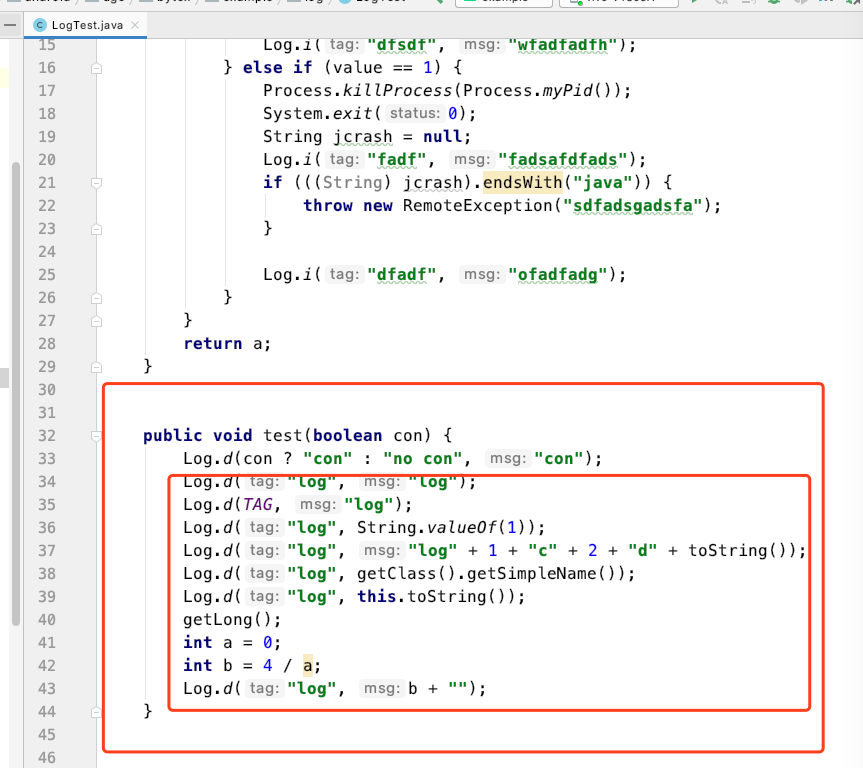Click line number 21 in the gutter
This screenshot has width=863, height=768.
pos(47,182)
